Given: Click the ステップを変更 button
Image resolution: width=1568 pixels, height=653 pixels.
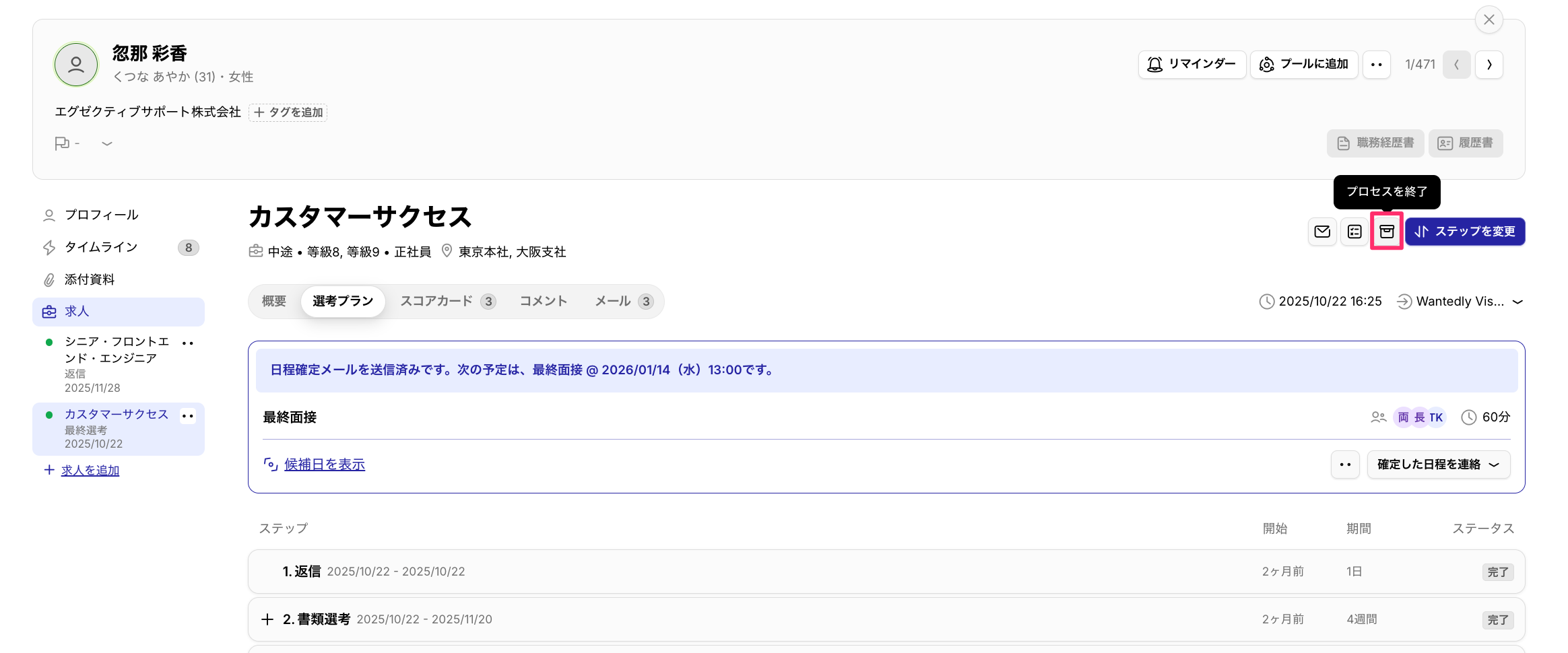Looking at the screenshot, I should [x=1464, y=232].
